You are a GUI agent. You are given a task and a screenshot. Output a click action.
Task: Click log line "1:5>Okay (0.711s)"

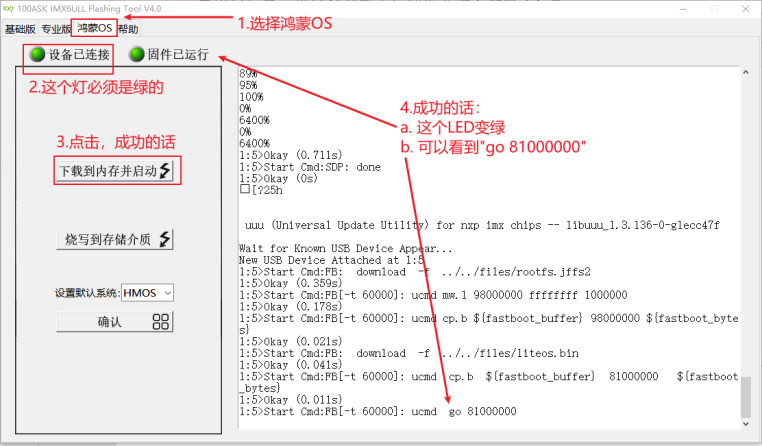291,155
